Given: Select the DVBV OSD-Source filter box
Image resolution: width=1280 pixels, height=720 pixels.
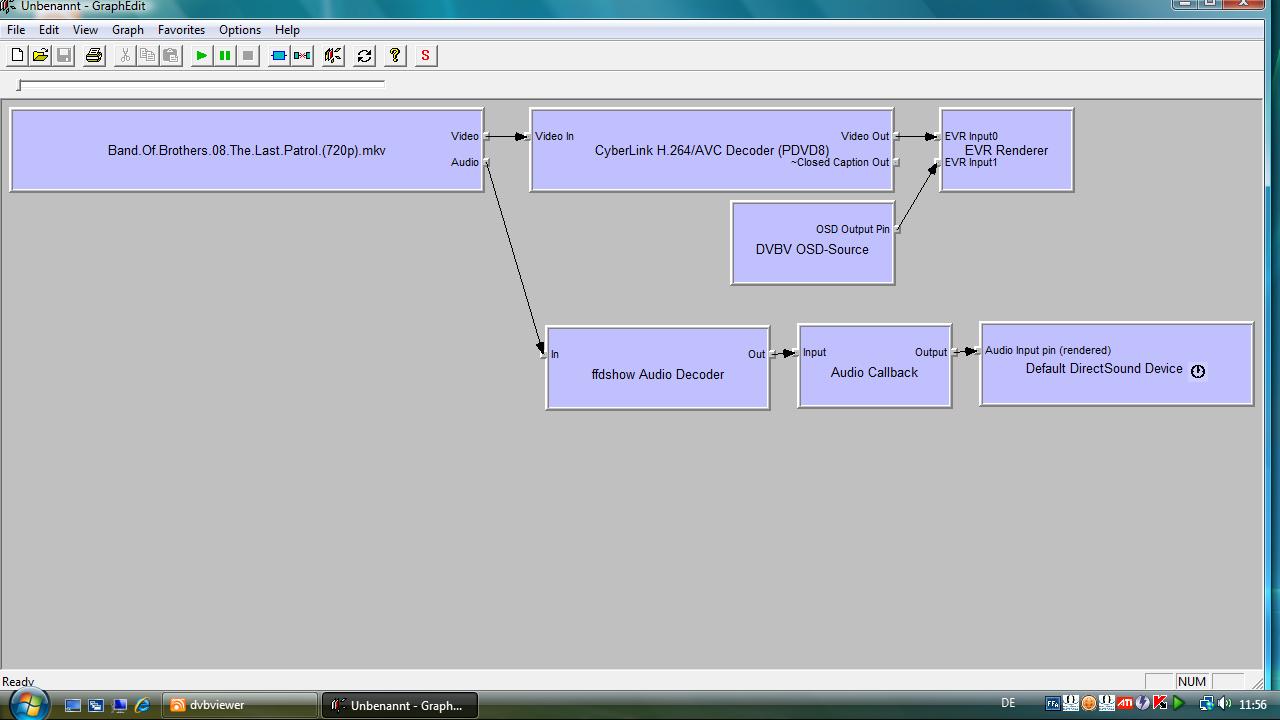Looking at the screenshot, I should coord(811,262).
